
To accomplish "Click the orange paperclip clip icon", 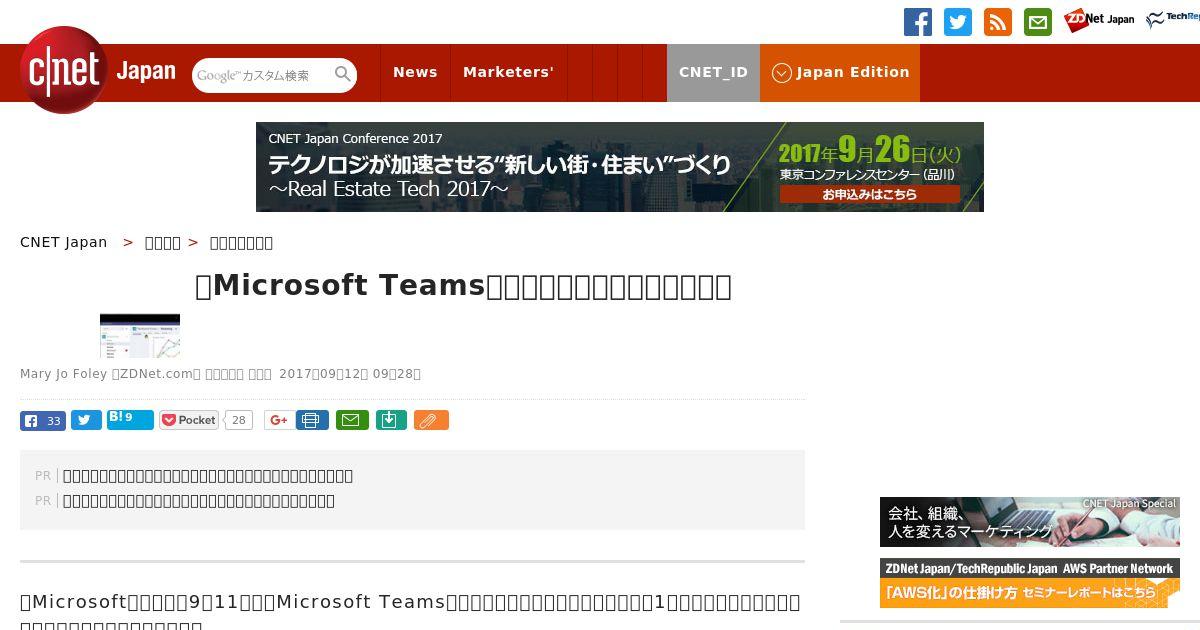I will (x=431, y=420).
